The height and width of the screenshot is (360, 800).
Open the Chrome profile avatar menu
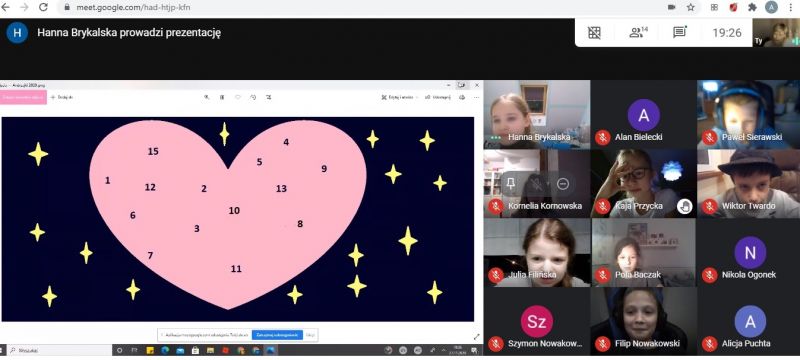[771, 7]
